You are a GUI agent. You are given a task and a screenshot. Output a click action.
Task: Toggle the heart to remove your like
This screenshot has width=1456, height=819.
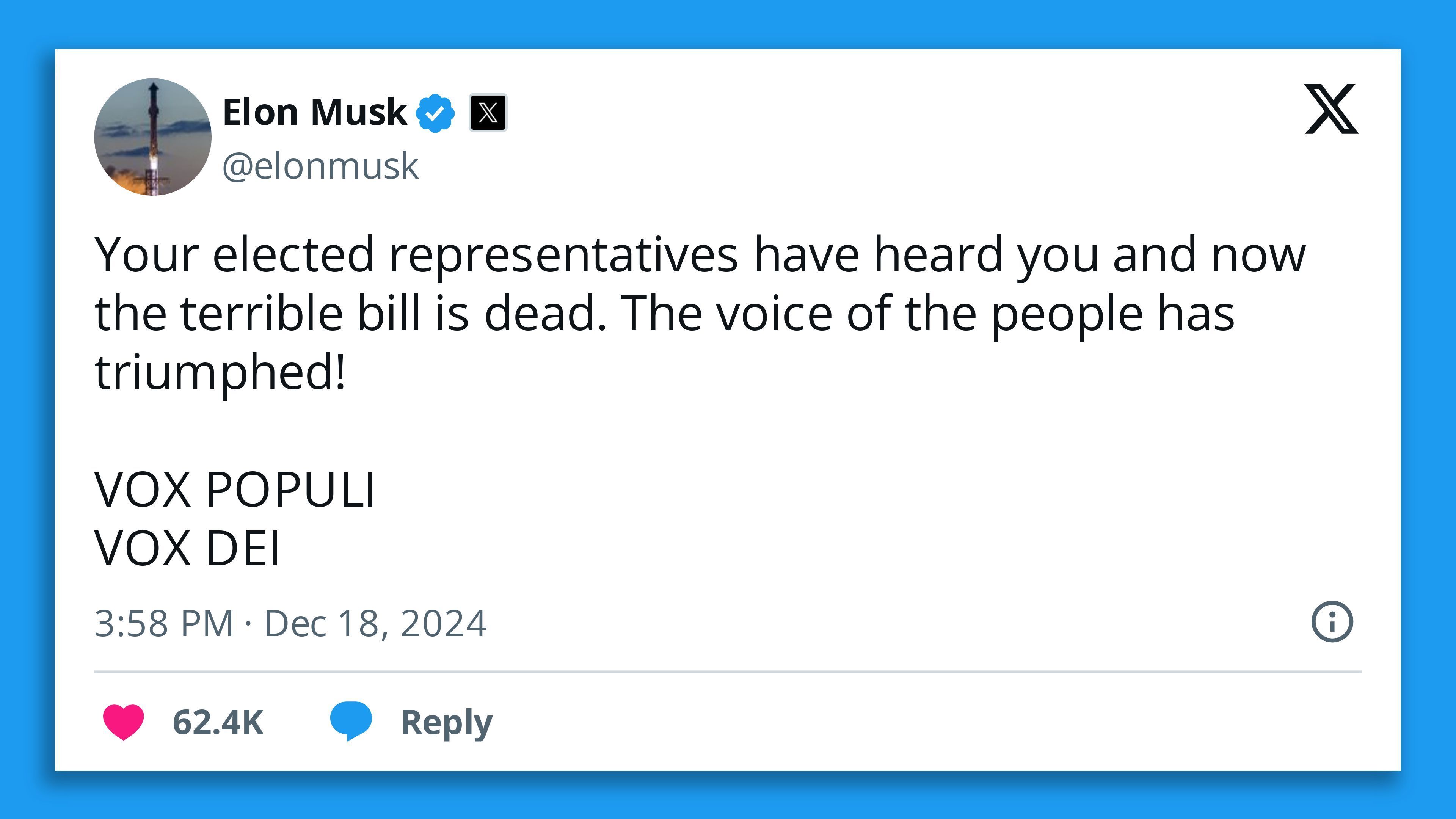tap(124, 721)
